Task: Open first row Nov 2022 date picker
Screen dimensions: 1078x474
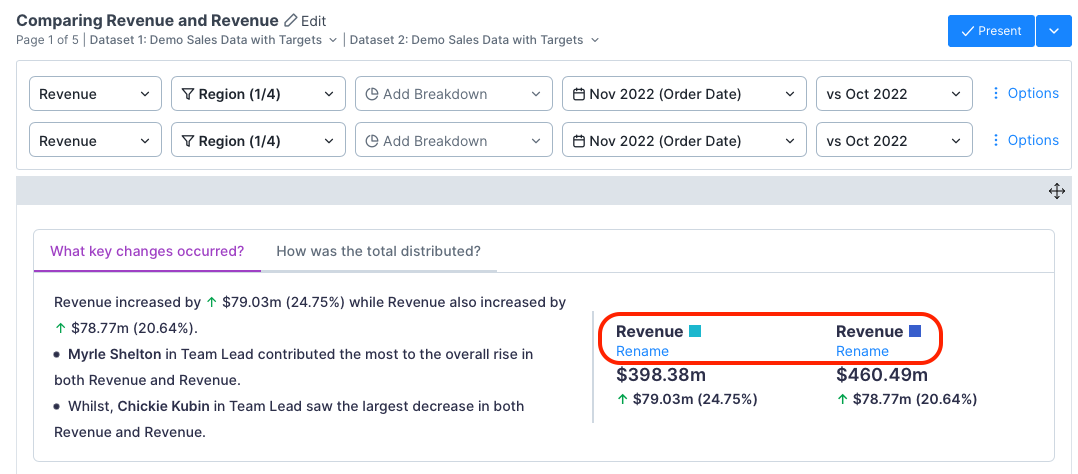Action: click(x=684, y=94)
